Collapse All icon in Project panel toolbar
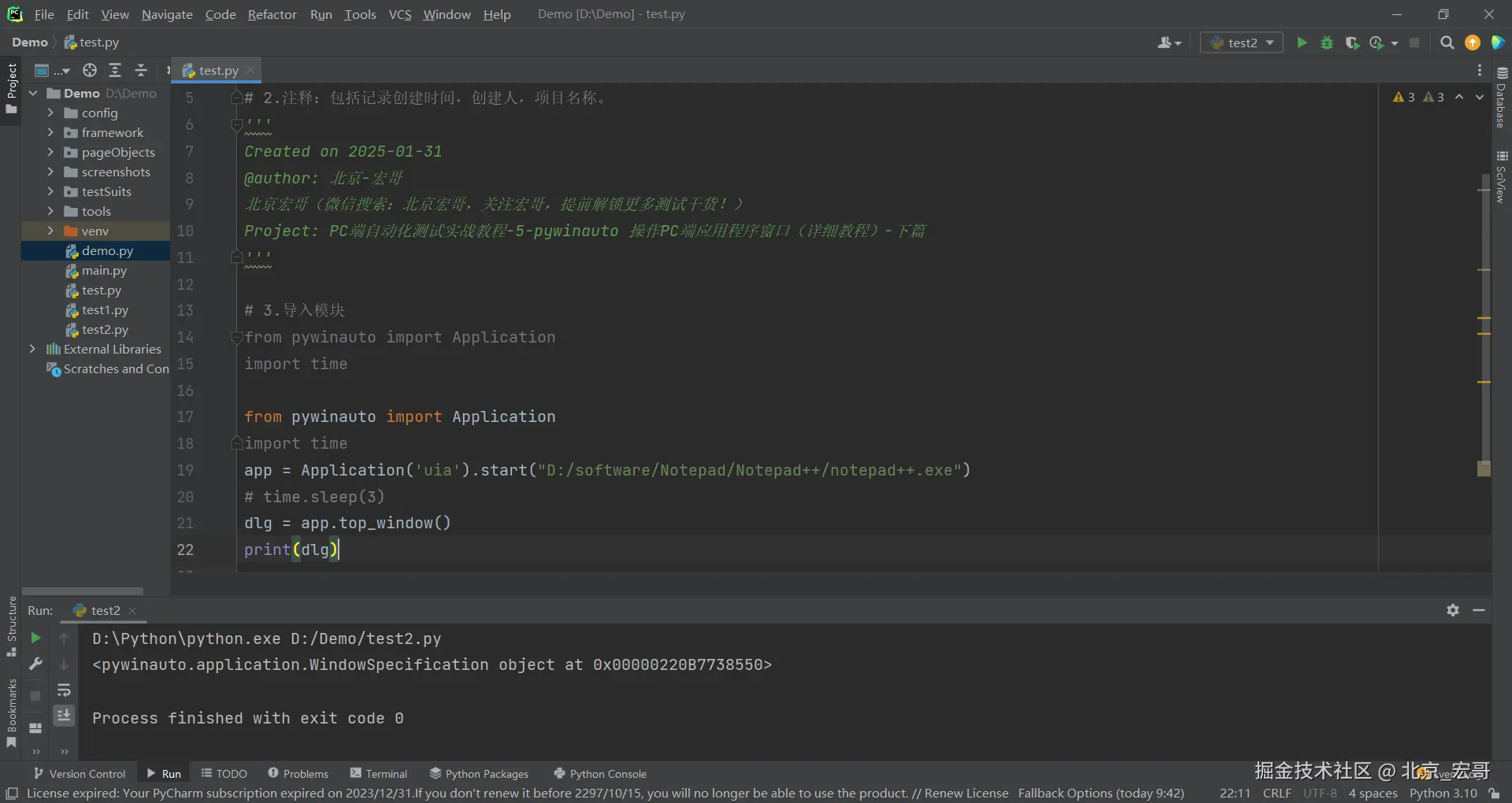The image size is (1512, 803). click(x=141, y=70)
